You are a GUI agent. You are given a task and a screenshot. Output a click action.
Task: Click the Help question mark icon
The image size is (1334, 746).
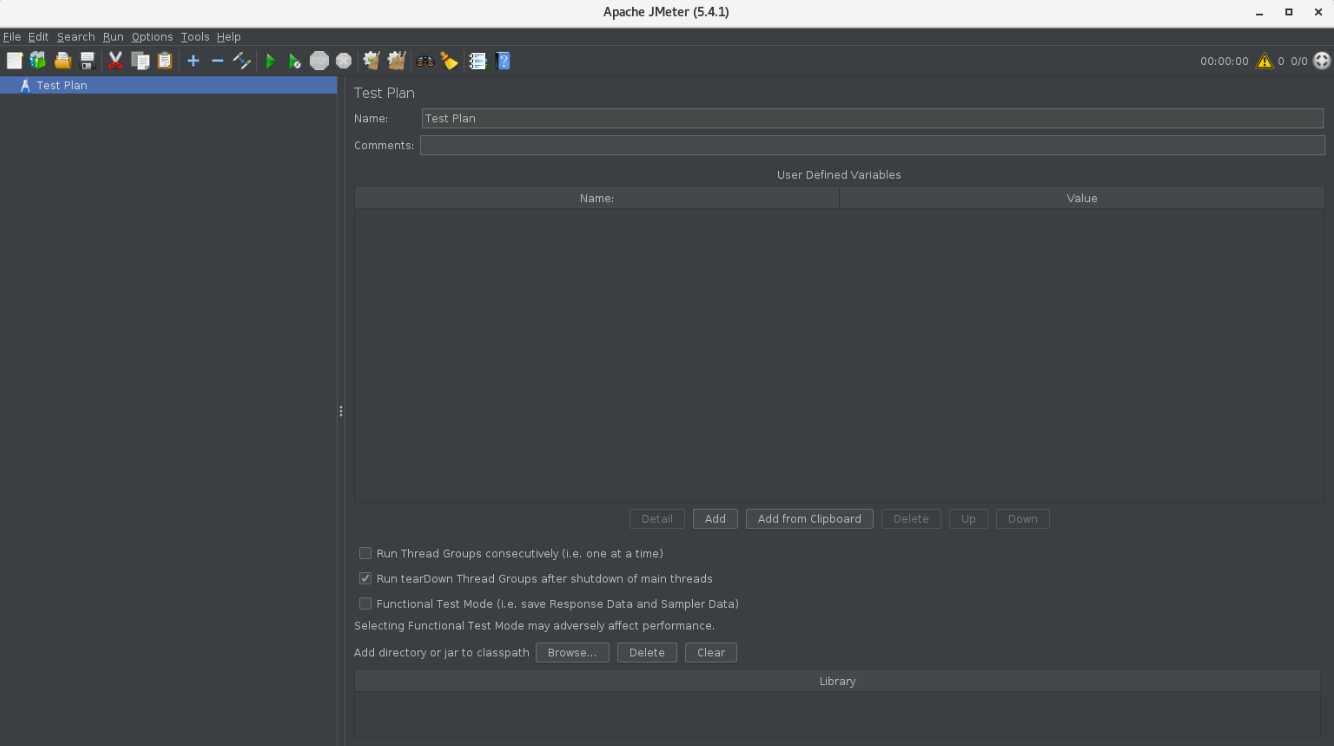pos(503,61)
